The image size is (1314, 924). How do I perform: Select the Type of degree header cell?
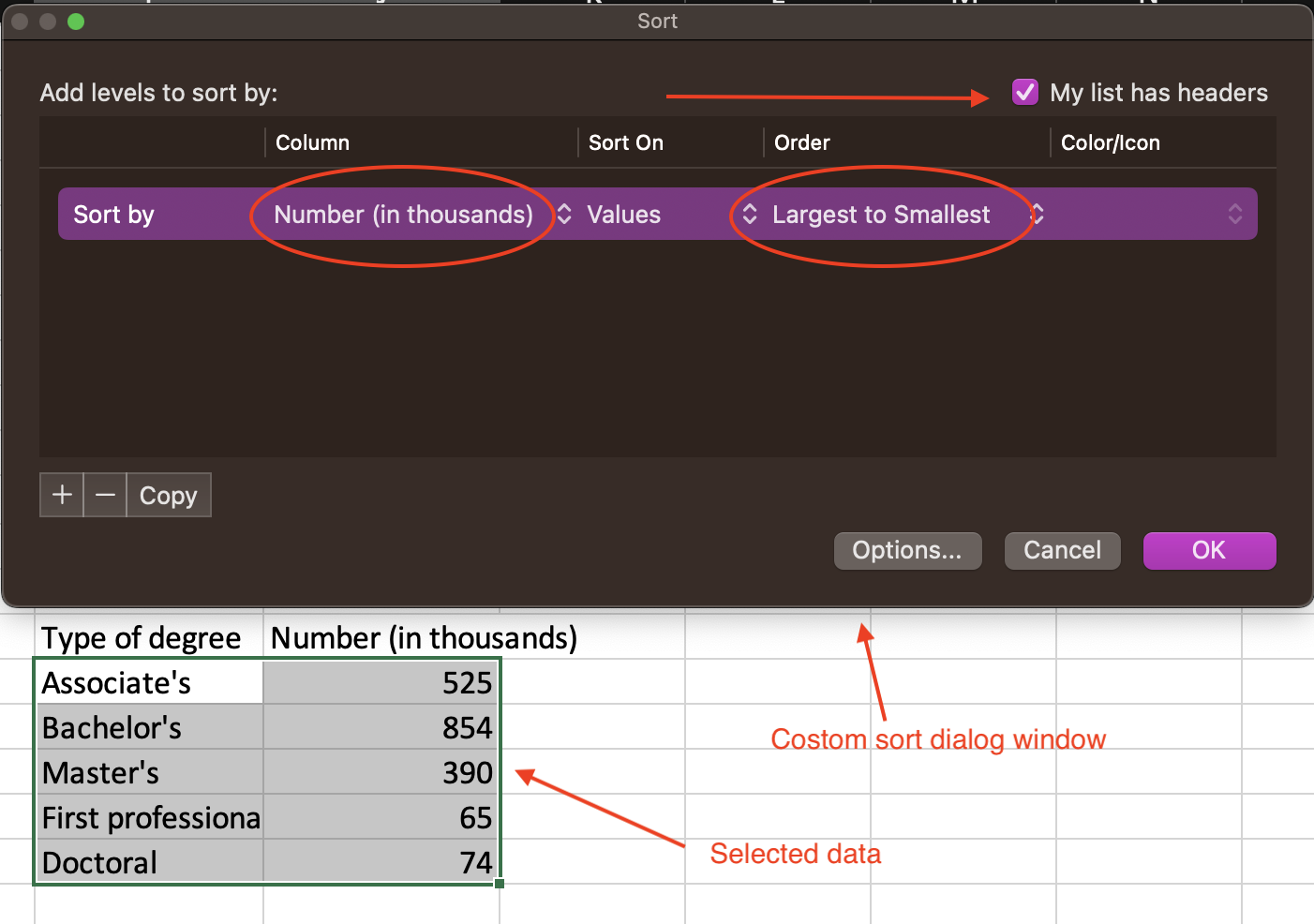click(142, 638)
